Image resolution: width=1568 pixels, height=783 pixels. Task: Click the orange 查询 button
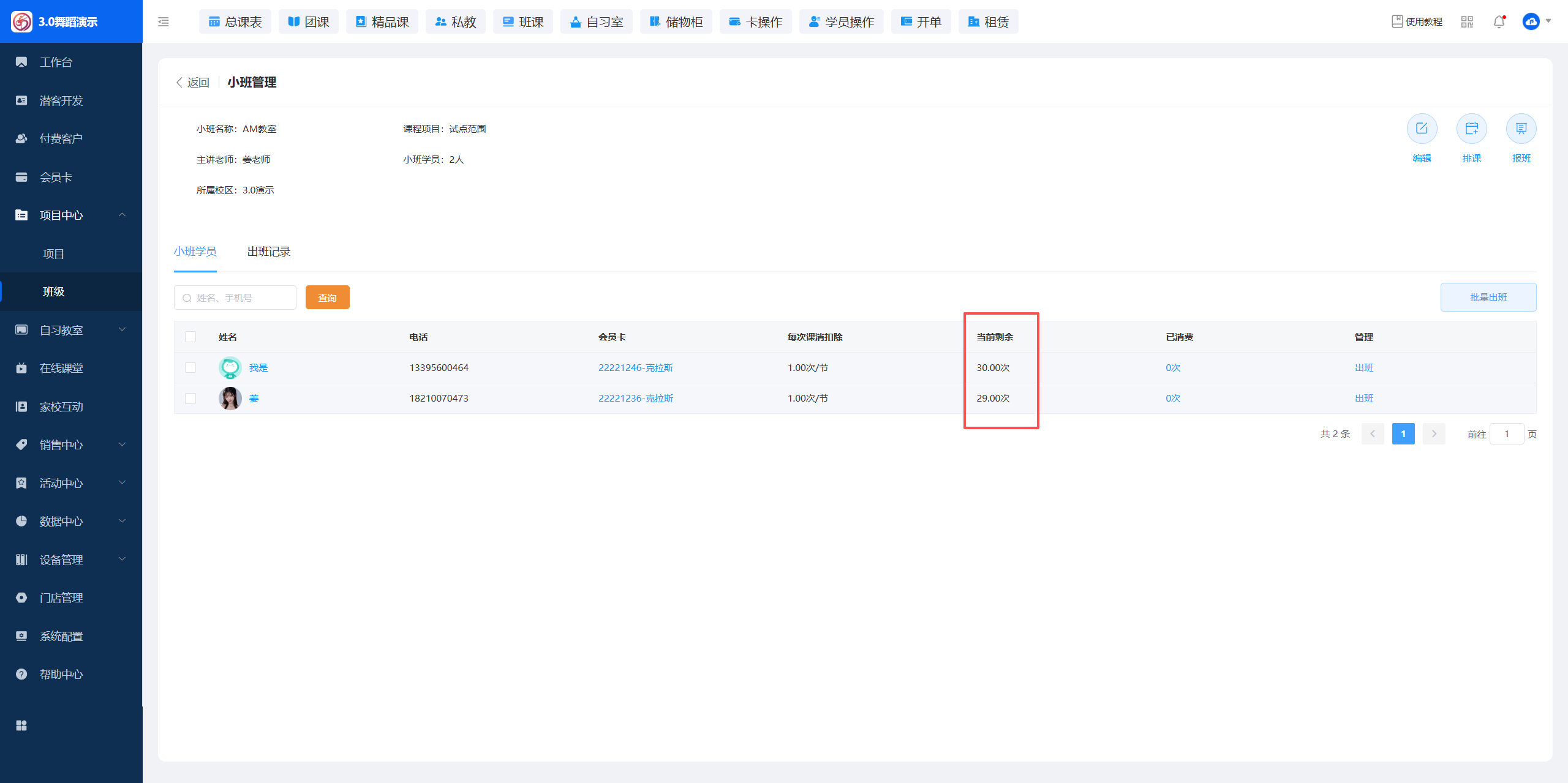(327, 298)
